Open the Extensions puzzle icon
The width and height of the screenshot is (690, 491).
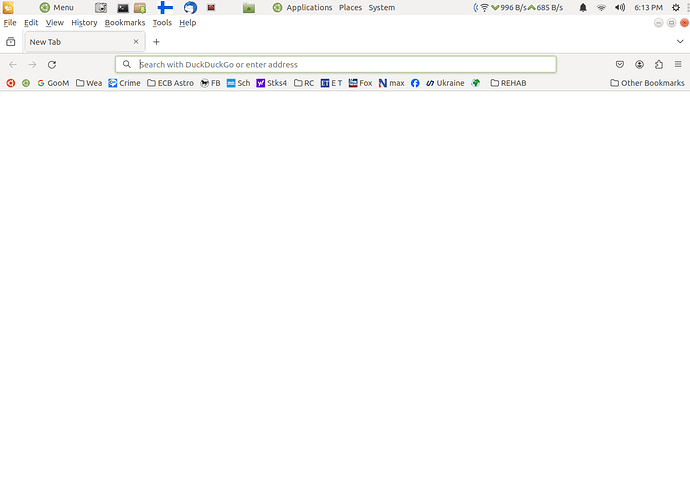point(659,65)
